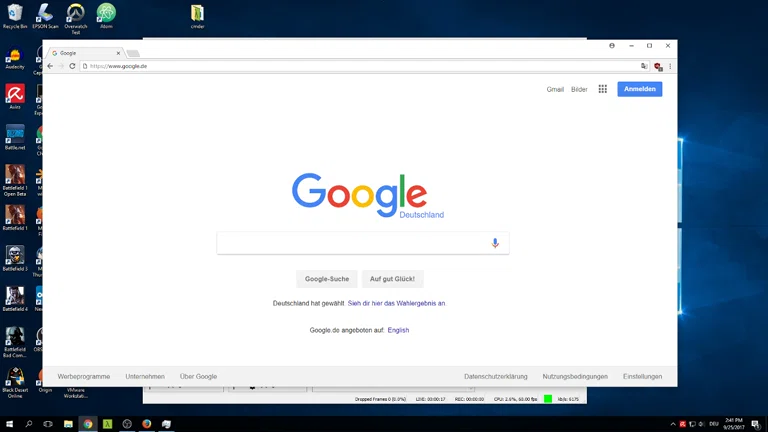Select the Overwatch Test desktop shortcut
The height and width of the screenshot is (432, 768).
(x=76, y=19)
